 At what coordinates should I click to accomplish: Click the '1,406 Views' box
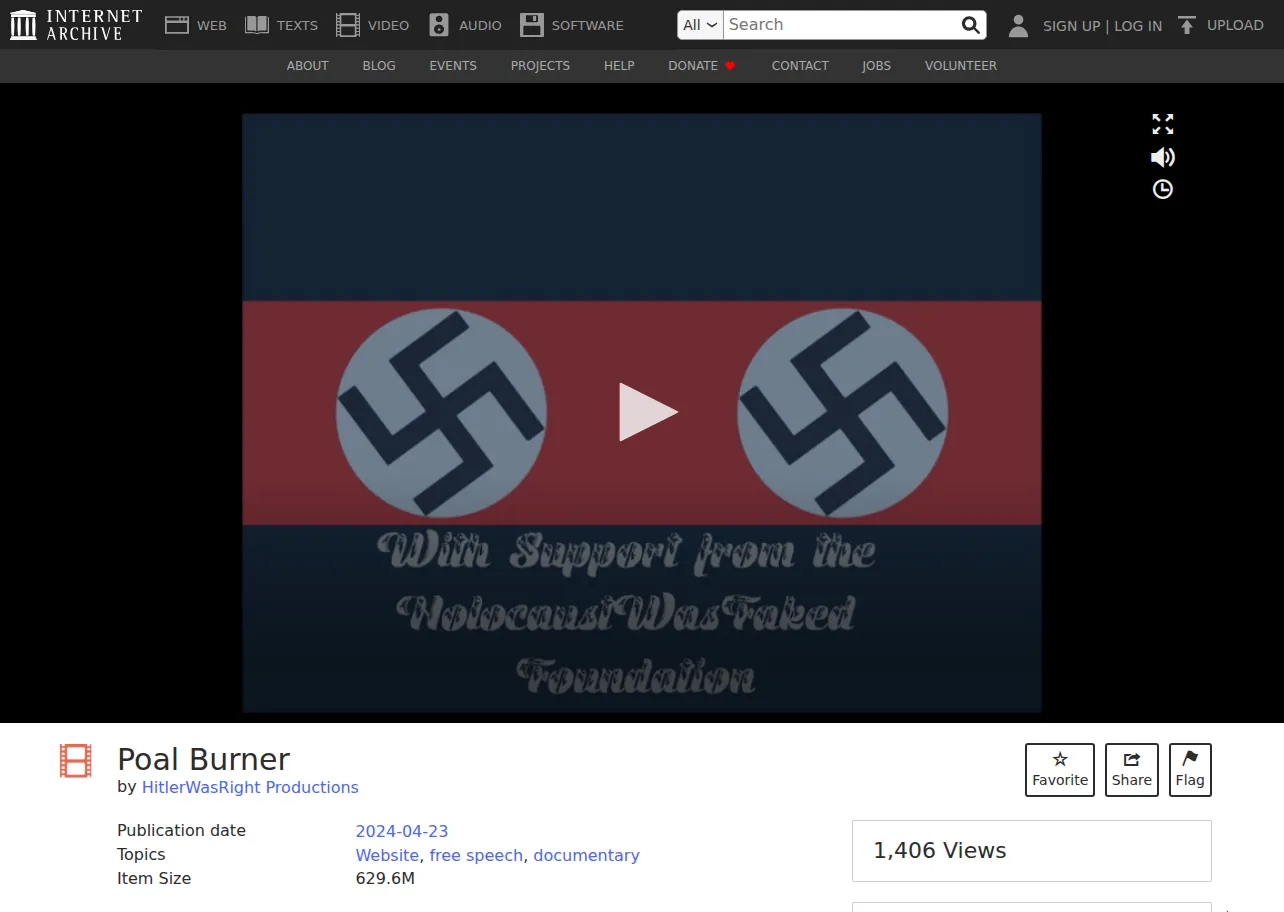point(1031,851)
